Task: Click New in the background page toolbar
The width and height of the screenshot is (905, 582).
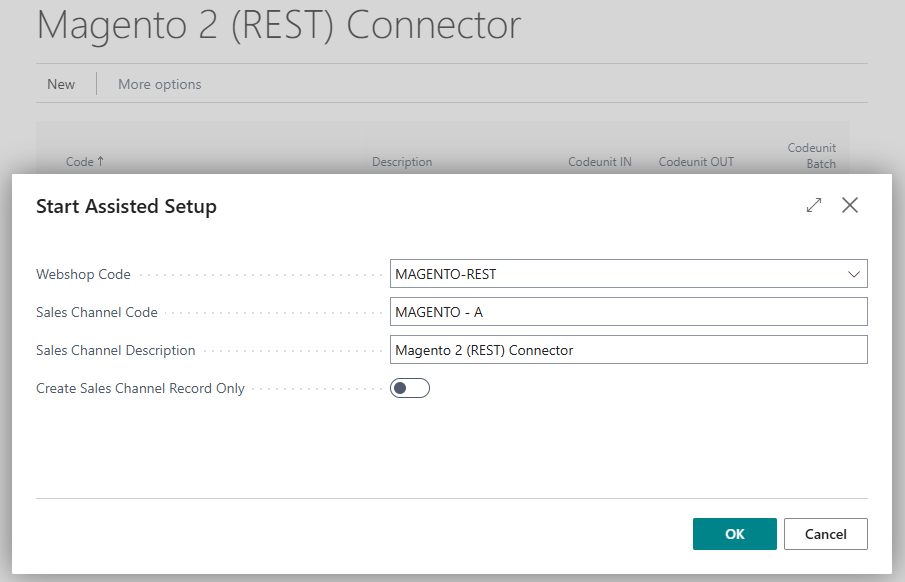Action: pos(61,84)
